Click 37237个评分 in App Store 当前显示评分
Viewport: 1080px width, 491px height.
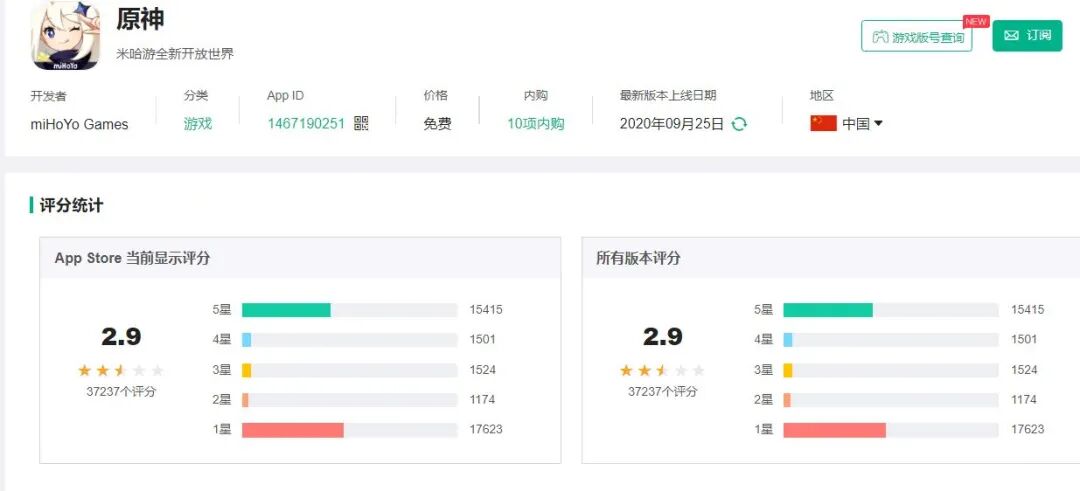click(x=121, y=392)
